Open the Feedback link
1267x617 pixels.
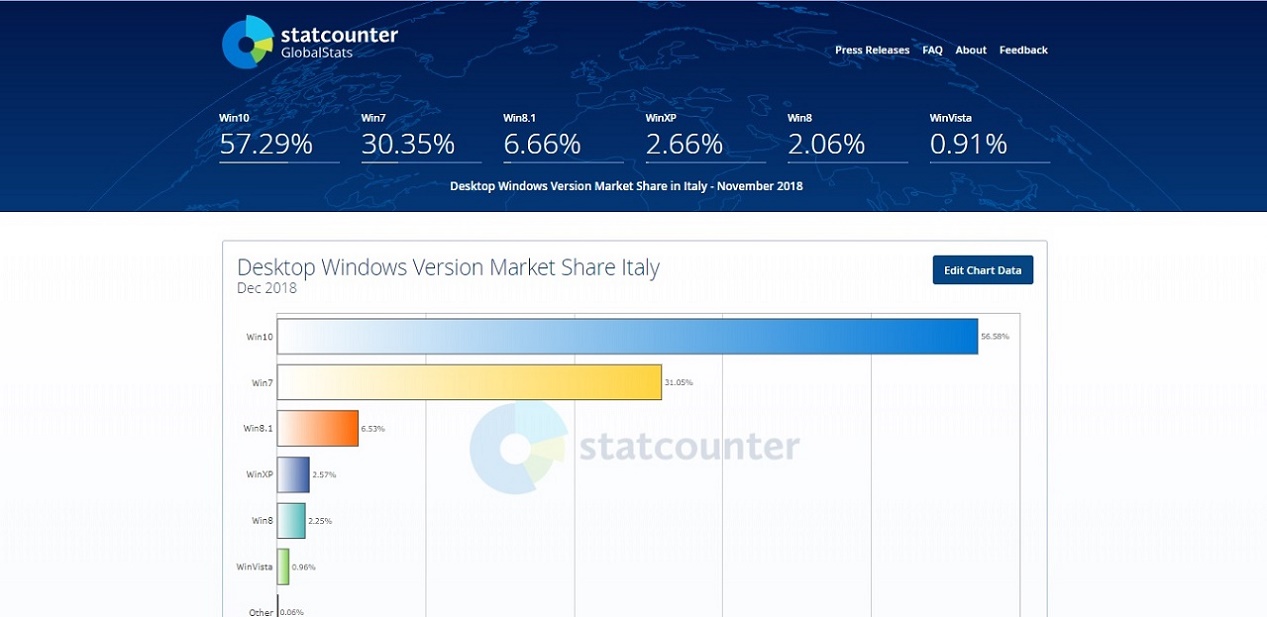click(x=1023, y=50)
